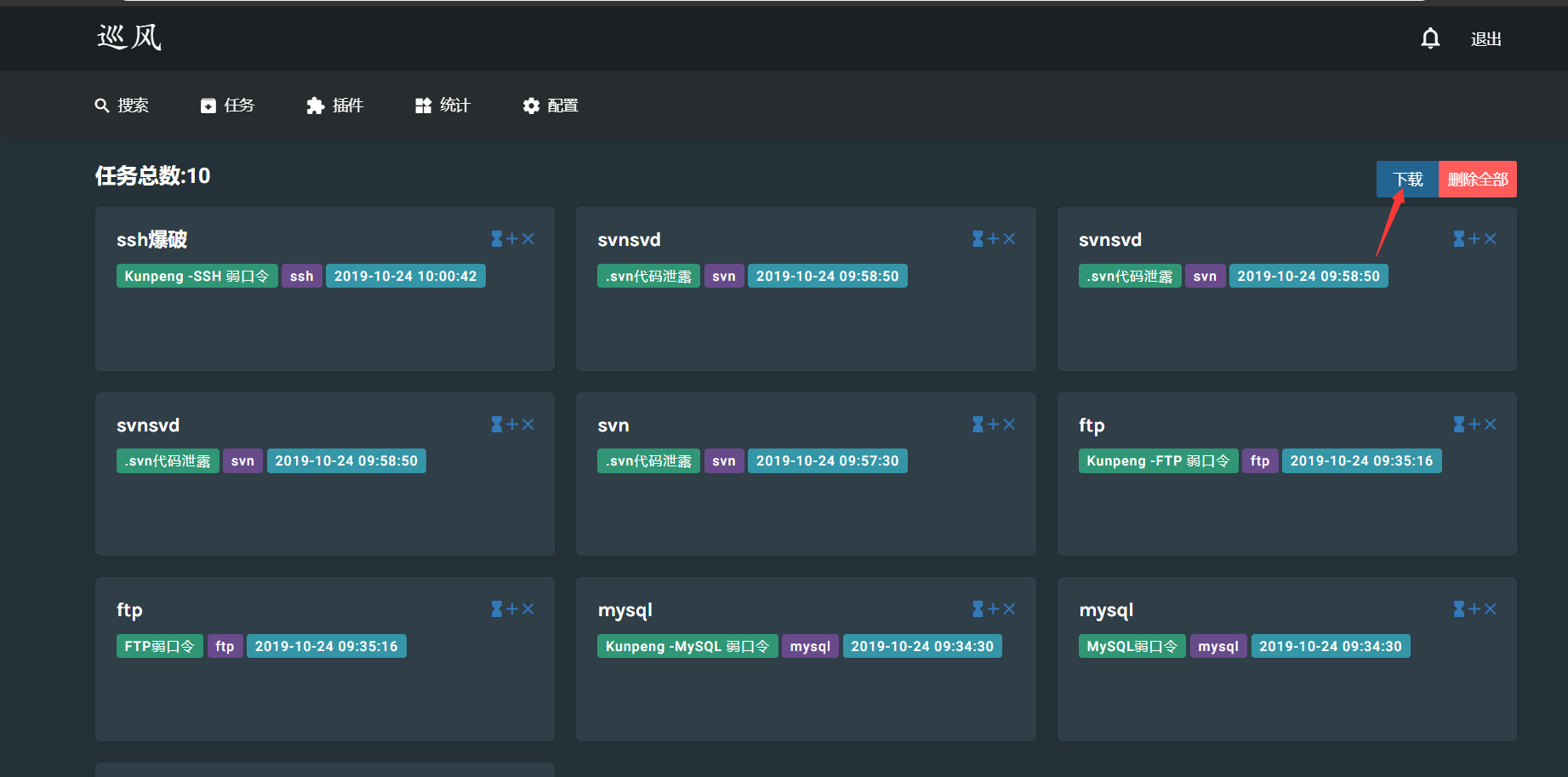Click hourglass icon on MySQL弱口令 task card
This screenshot has width=1568, height=777.
[1459, 609]
